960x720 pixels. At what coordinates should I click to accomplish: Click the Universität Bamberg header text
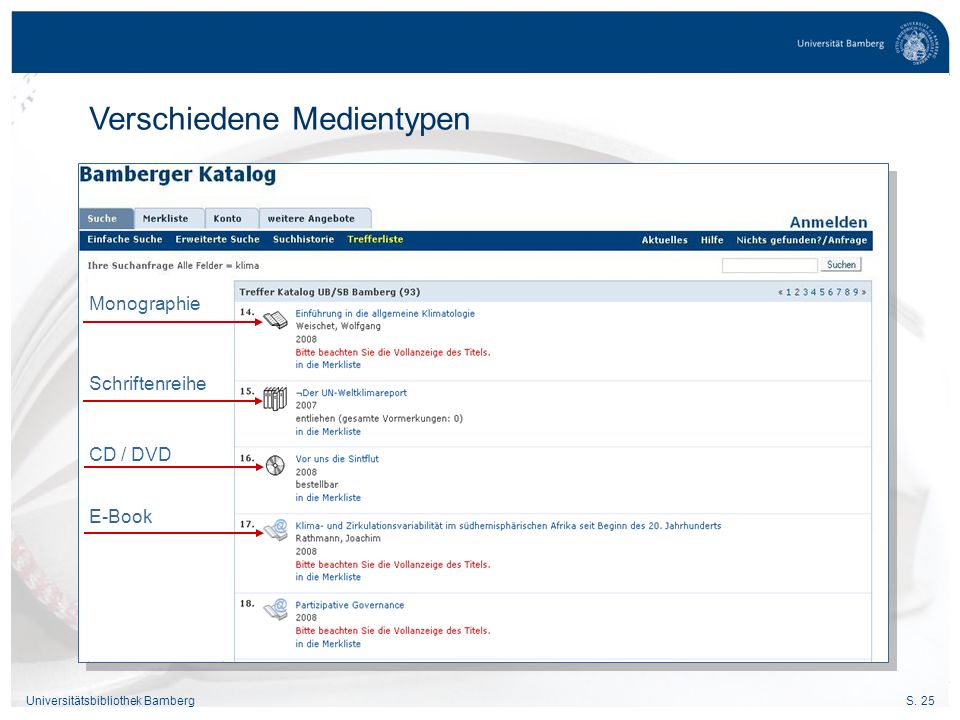[x=840, y=43]
